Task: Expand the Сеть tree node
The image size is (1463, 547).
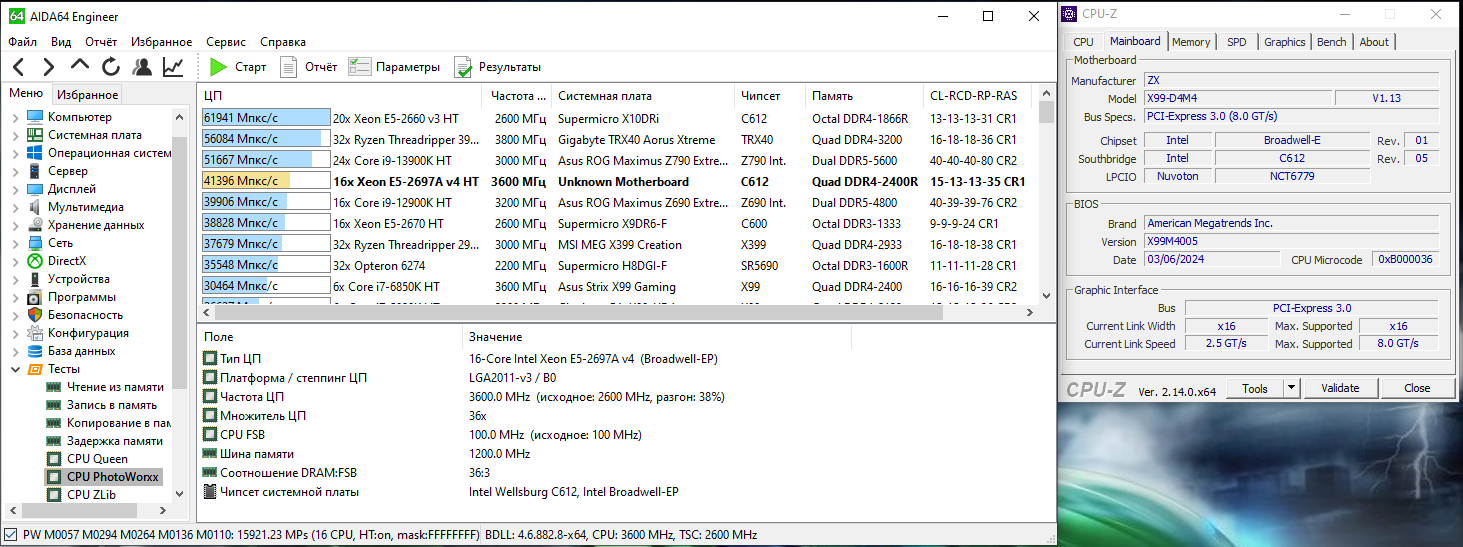Action: (x=15, y=243)
